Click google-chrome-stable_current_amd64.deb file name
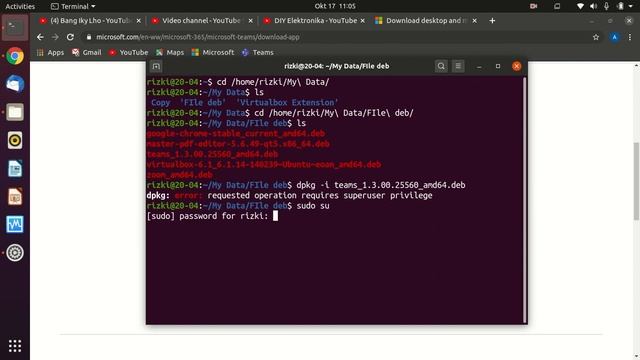Image resolution: width=640 pixels, height=360 pixels. (236, 133)
